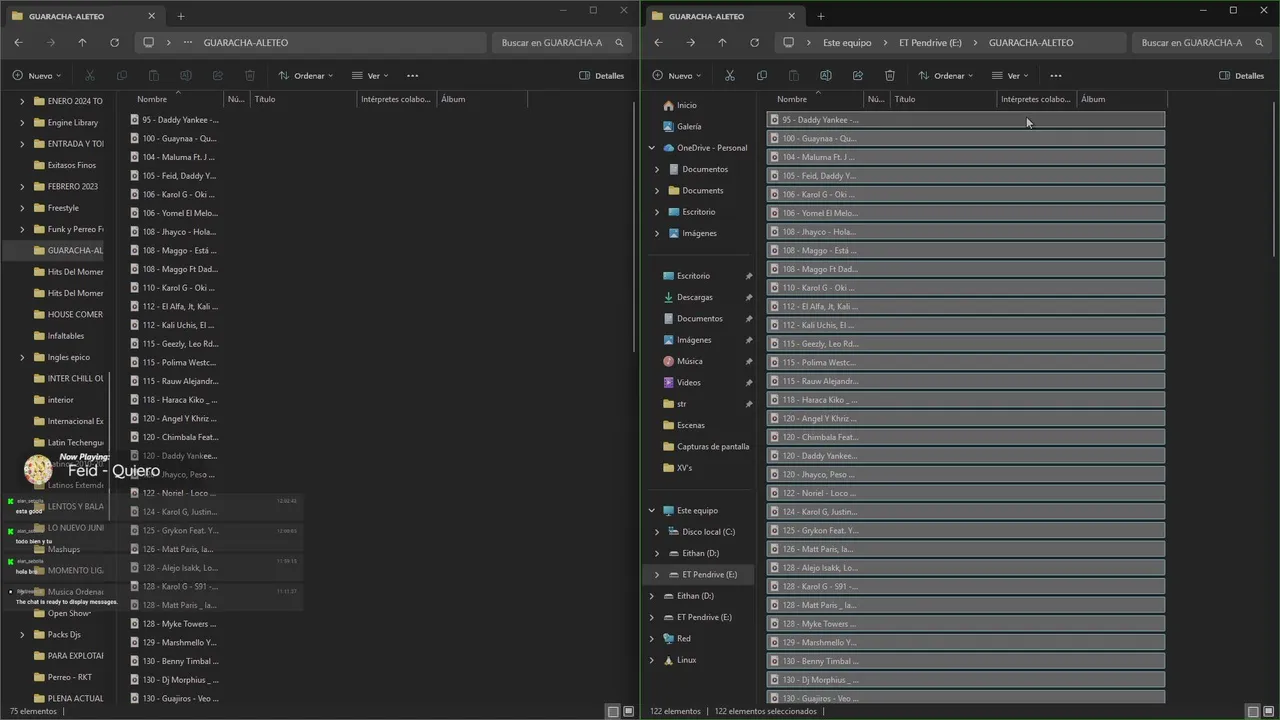Open a new tab in the left window
This screenshot has width=1280, height=720.
[x=180, y=16]
